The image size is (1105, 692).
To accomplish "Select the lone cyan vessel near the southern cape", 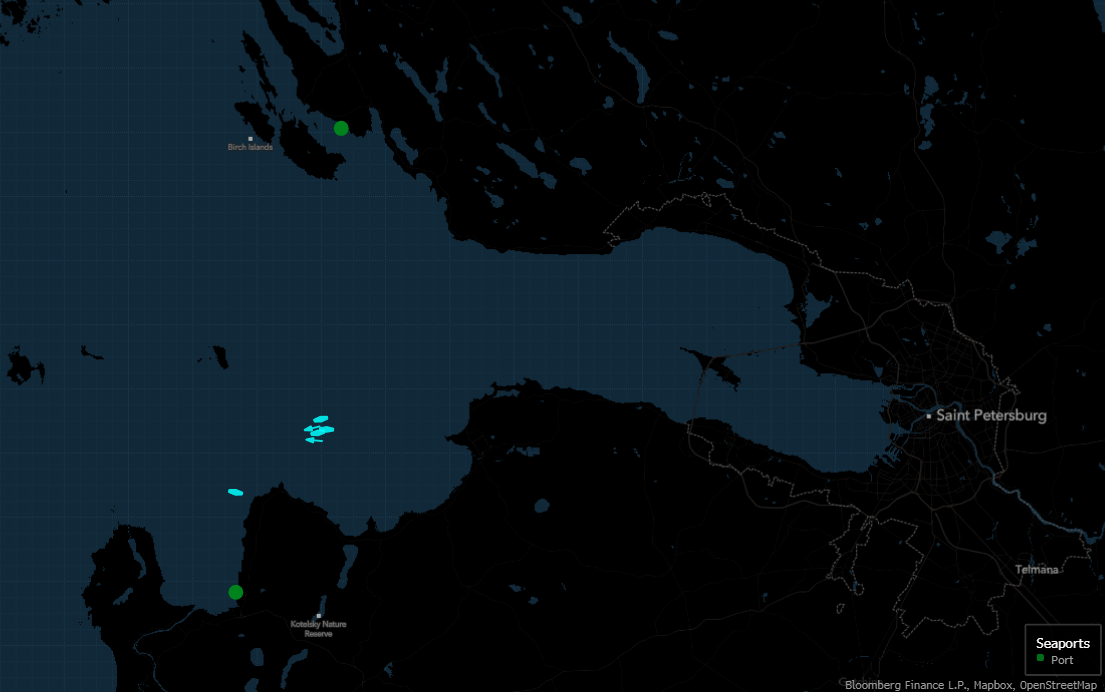I will [235, 492].
